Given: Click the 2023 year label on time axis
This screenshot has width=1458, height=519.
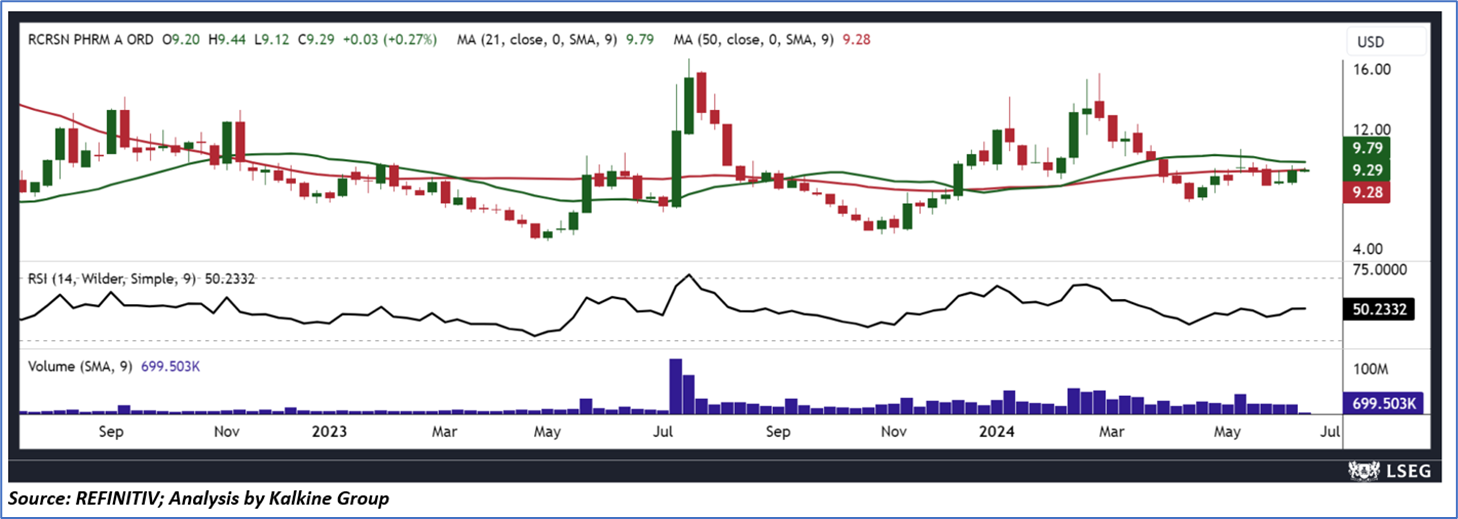Looking at the screenshot, I should pyautogui.click(x=329, y=432).
